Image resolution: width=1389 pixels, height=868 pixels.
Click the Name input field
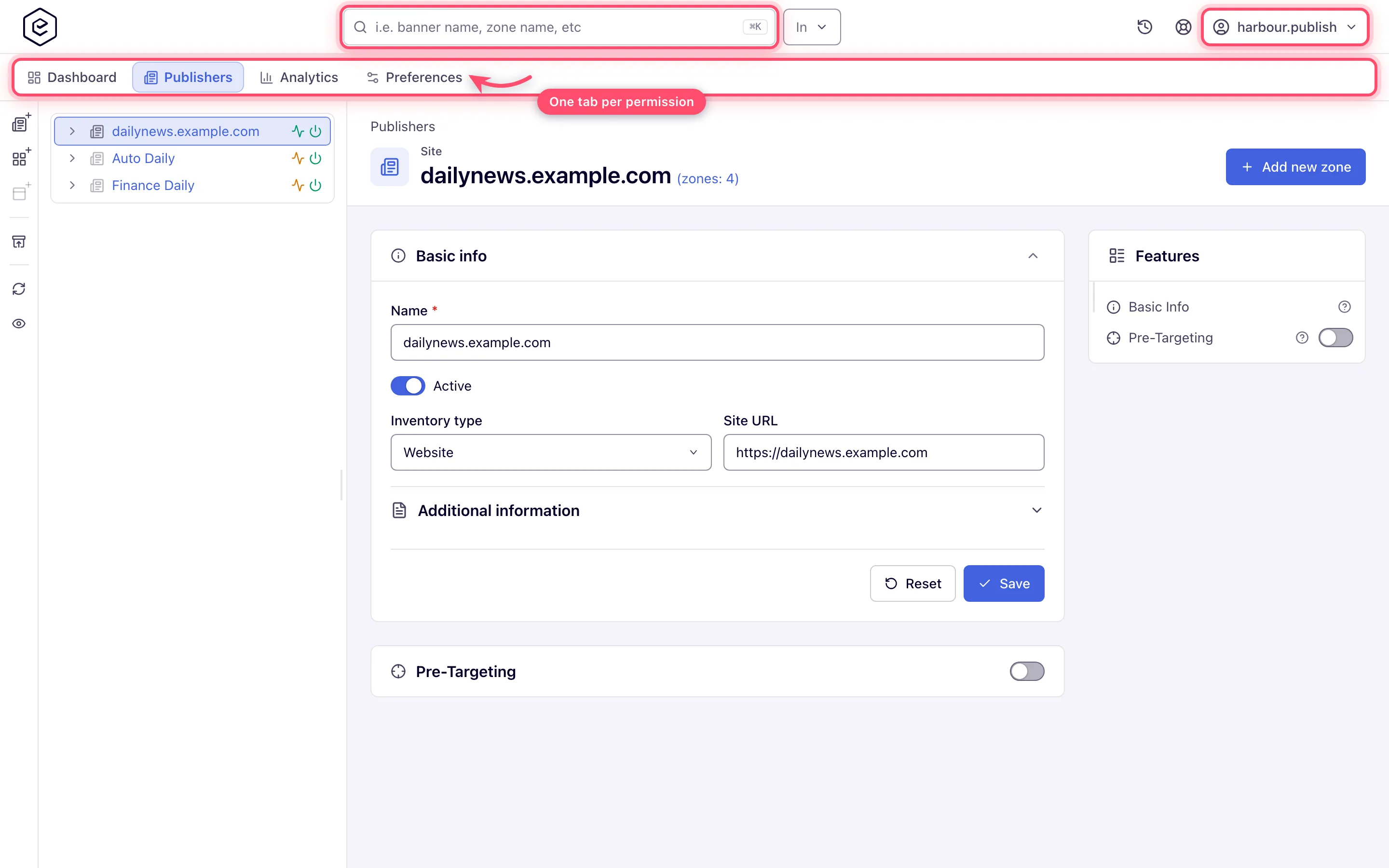(717, 343)
